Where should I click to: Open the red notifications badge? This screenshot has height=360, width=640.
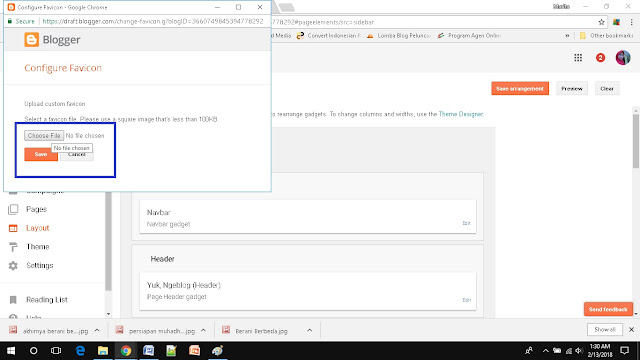pyautogui.click(x=600, y=58)
